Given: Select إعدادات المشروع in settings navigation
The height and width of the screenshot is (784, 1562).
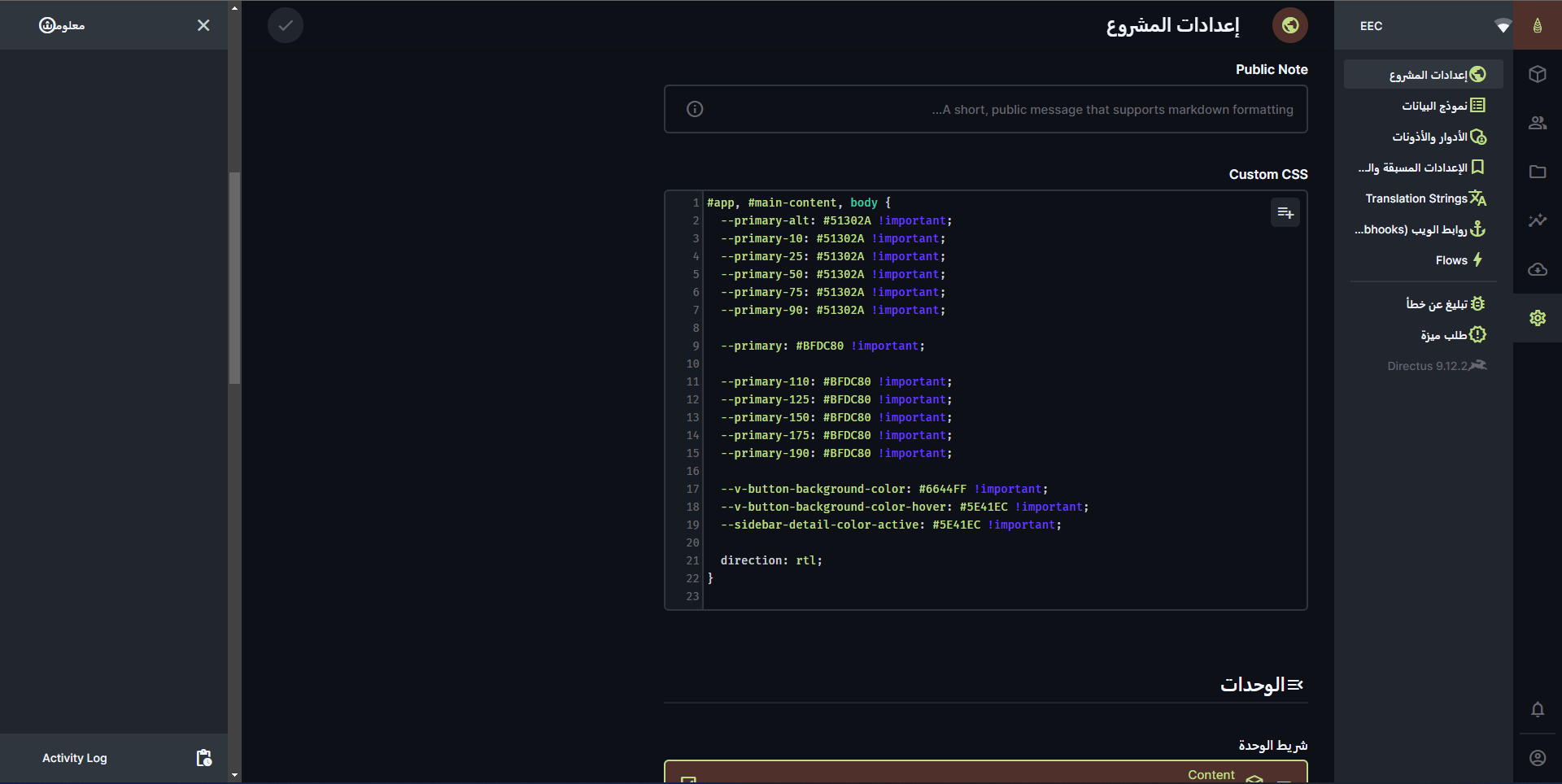Looking at the screenshot, I should point(1424,75).
